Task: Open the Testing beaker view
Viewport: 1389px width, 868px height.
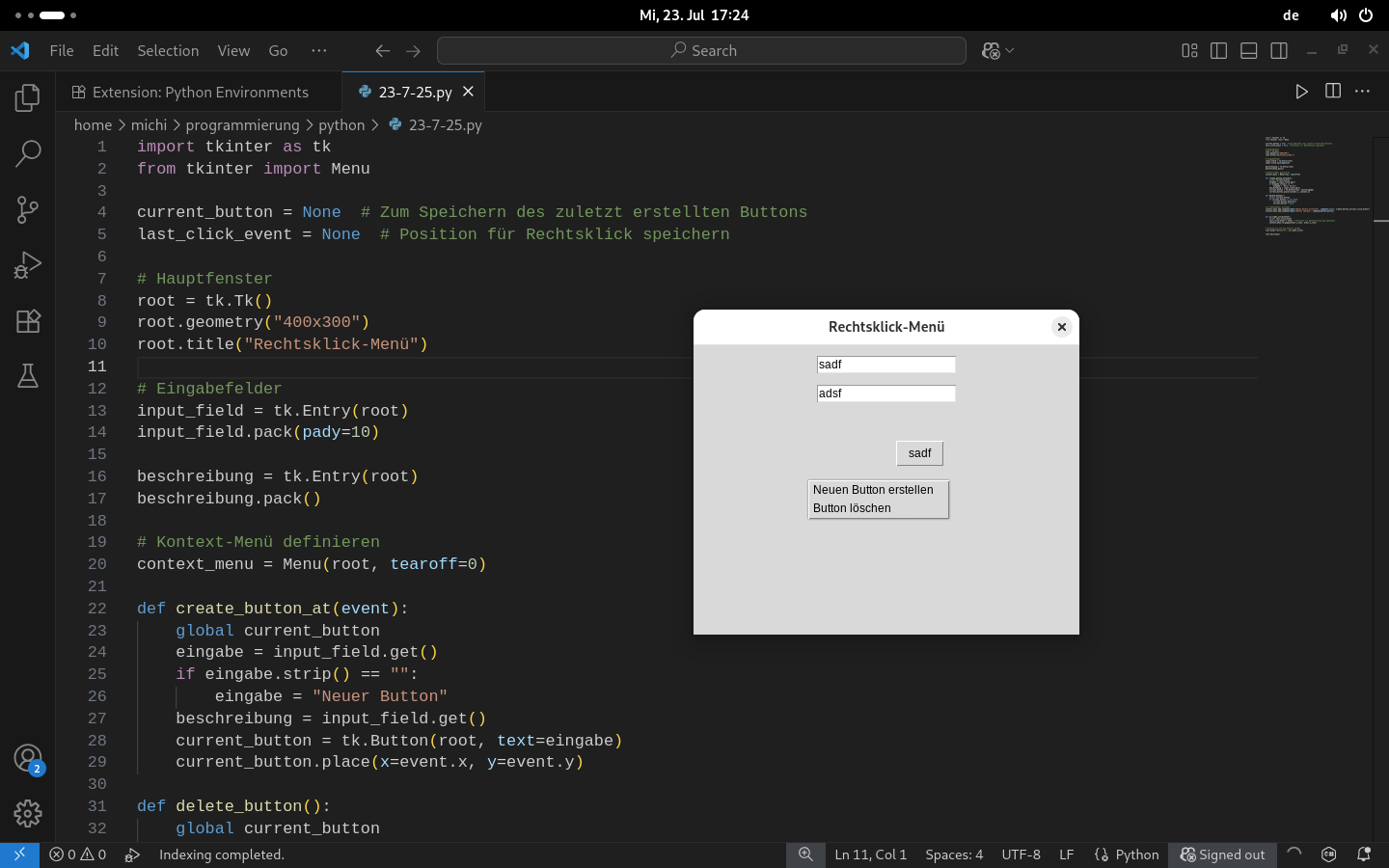Action: tap(27, 376)
